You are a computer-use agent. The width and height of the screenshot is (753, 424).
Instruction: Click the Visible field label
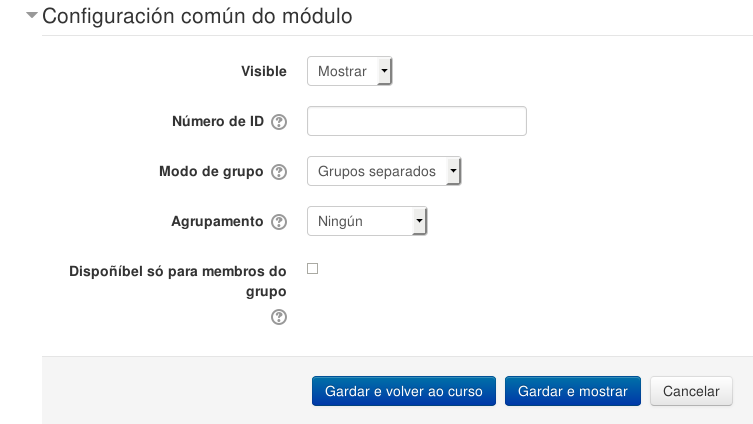point(264,72)
